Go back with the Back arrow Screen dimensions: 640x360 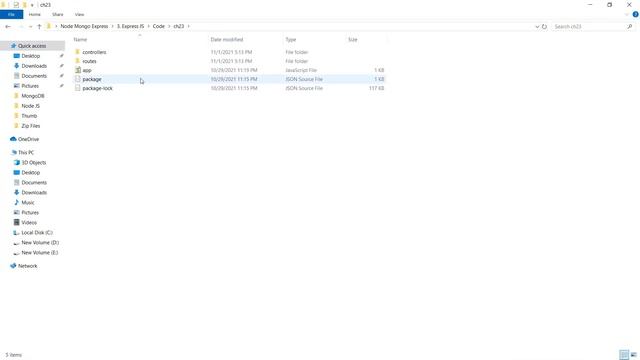point(8,27)
